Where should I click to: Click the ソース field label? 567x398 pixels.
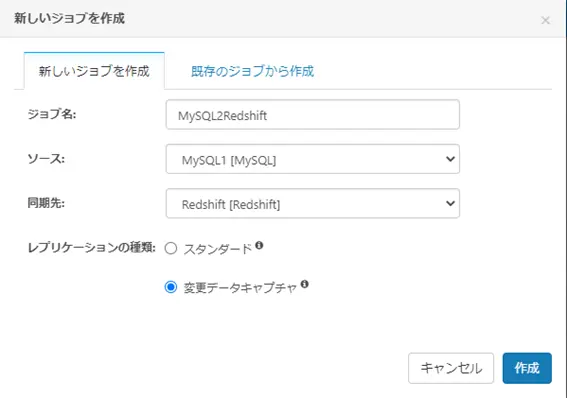click(x=46, y=159)
